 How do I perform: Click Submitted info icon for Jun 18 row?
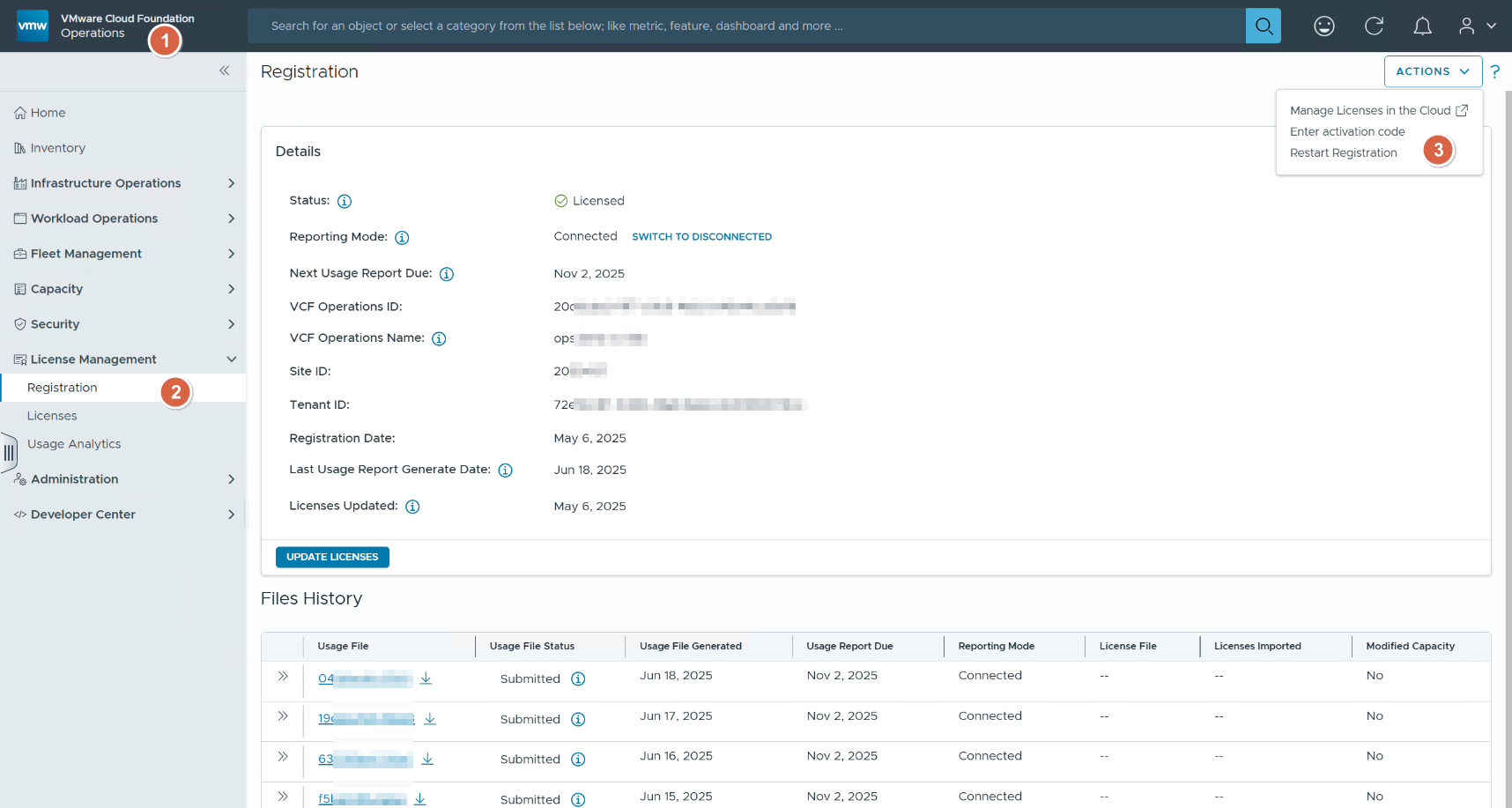(x=578, y=678)
